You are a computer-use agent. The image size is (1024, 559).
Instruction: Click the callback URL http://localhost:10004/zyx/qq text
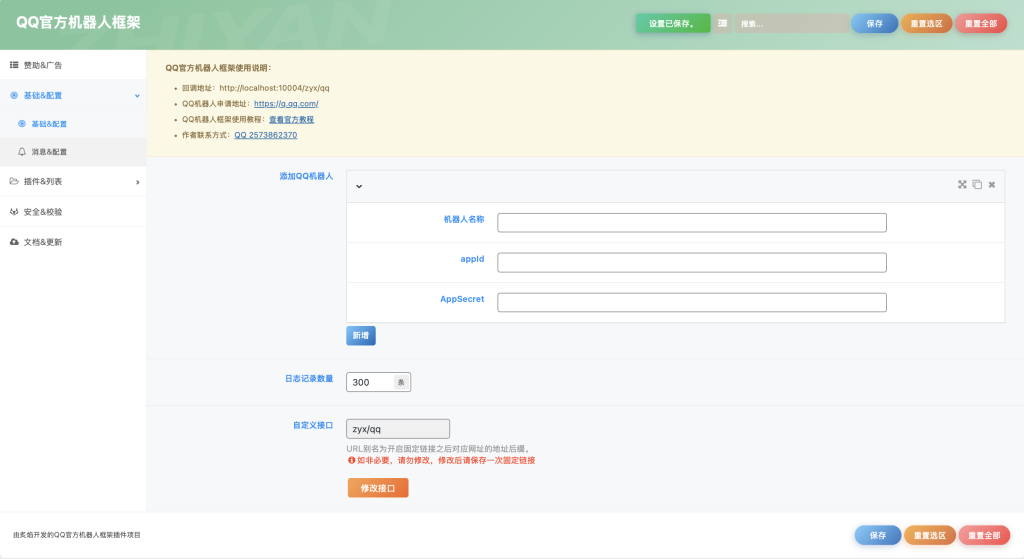274,88
